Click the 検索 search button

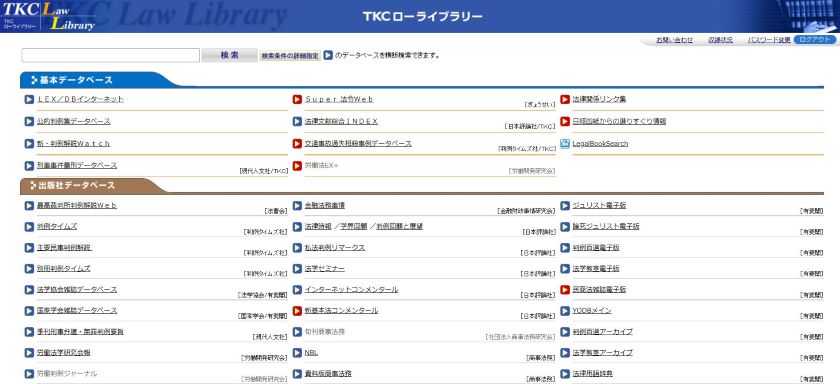229,55
